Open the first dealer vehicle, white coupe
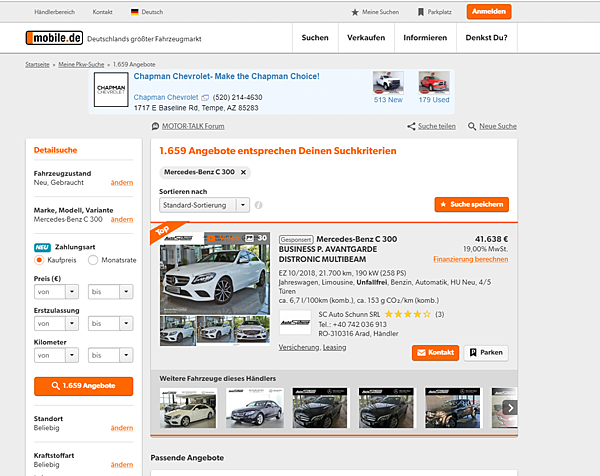The height and width of the screenshot is (476, 600). (188, 408)
